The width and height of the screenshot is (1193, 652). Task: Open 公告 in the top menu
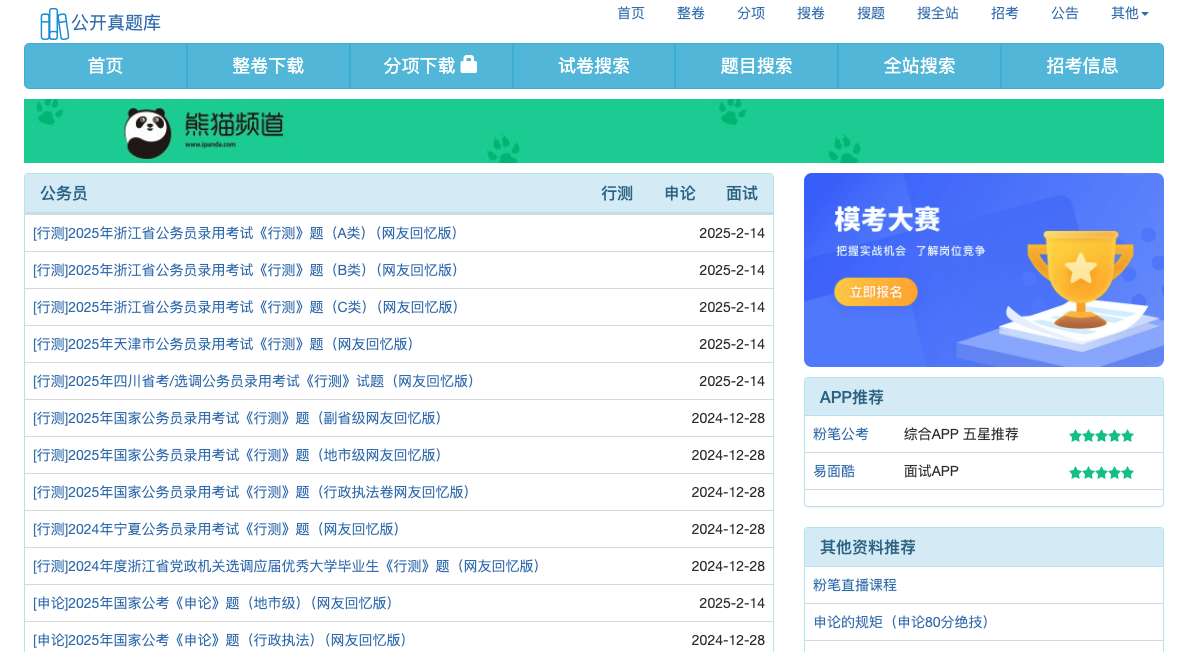pyautogui.click(x=1065, y=13)
